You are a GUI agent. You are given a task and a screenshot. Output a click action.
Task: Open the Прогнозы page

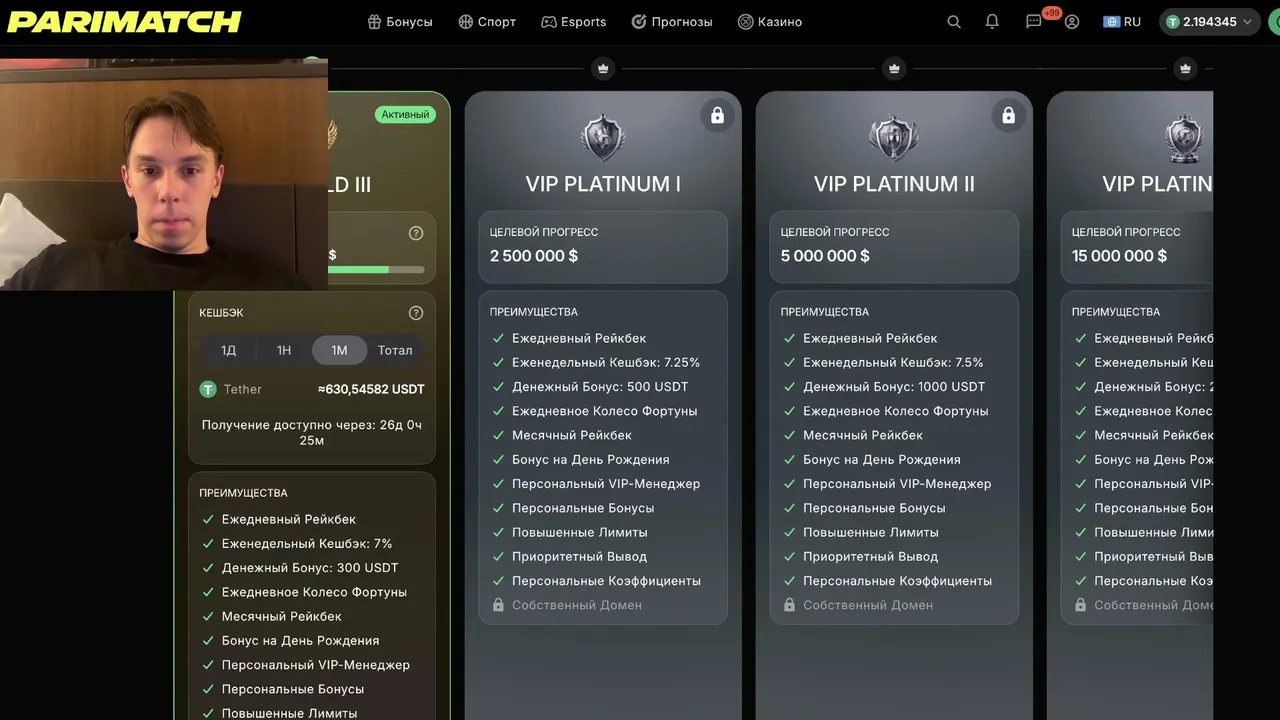tap(672, 22)
